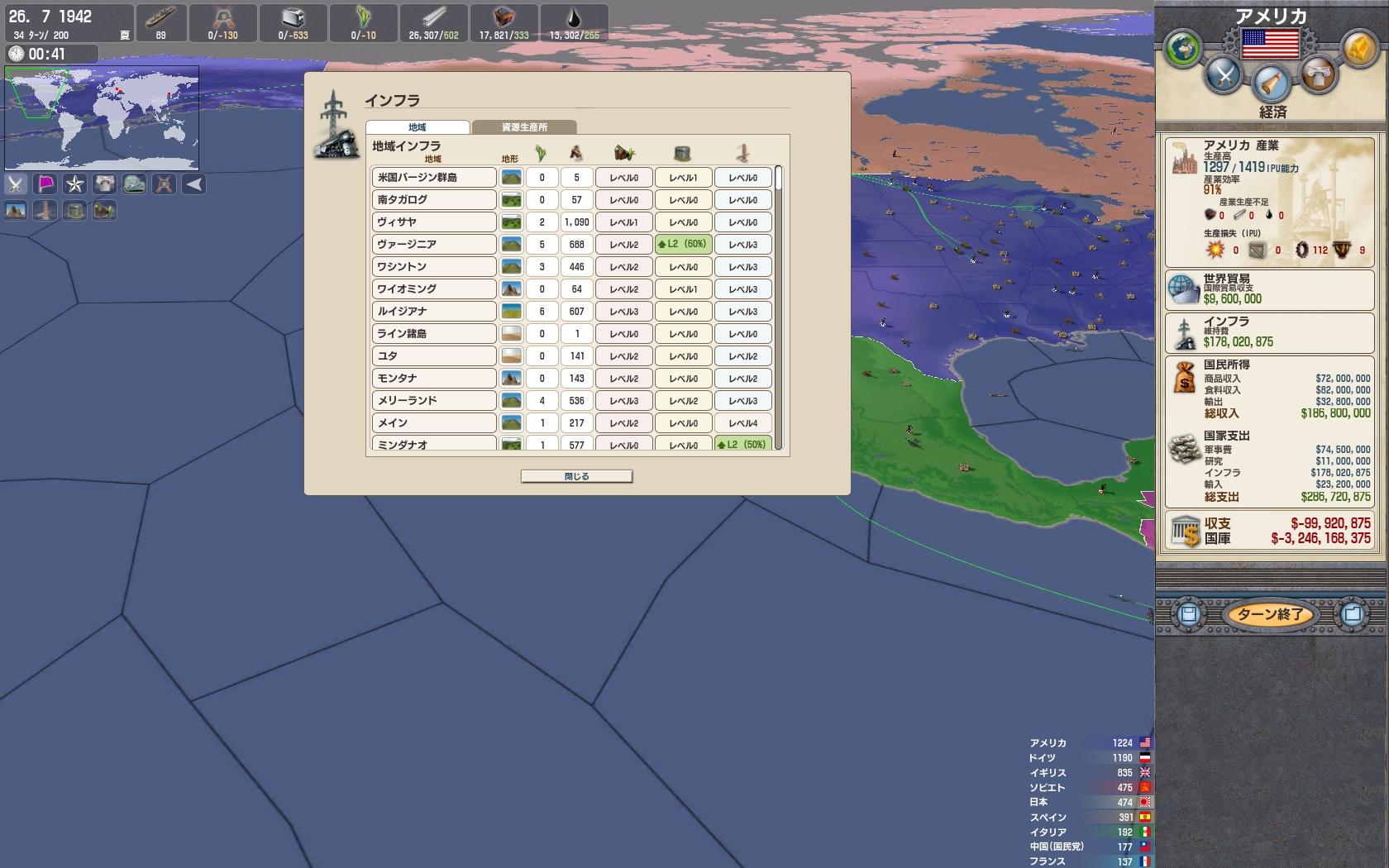Click the treasury bank icon

coord(1185,531)
